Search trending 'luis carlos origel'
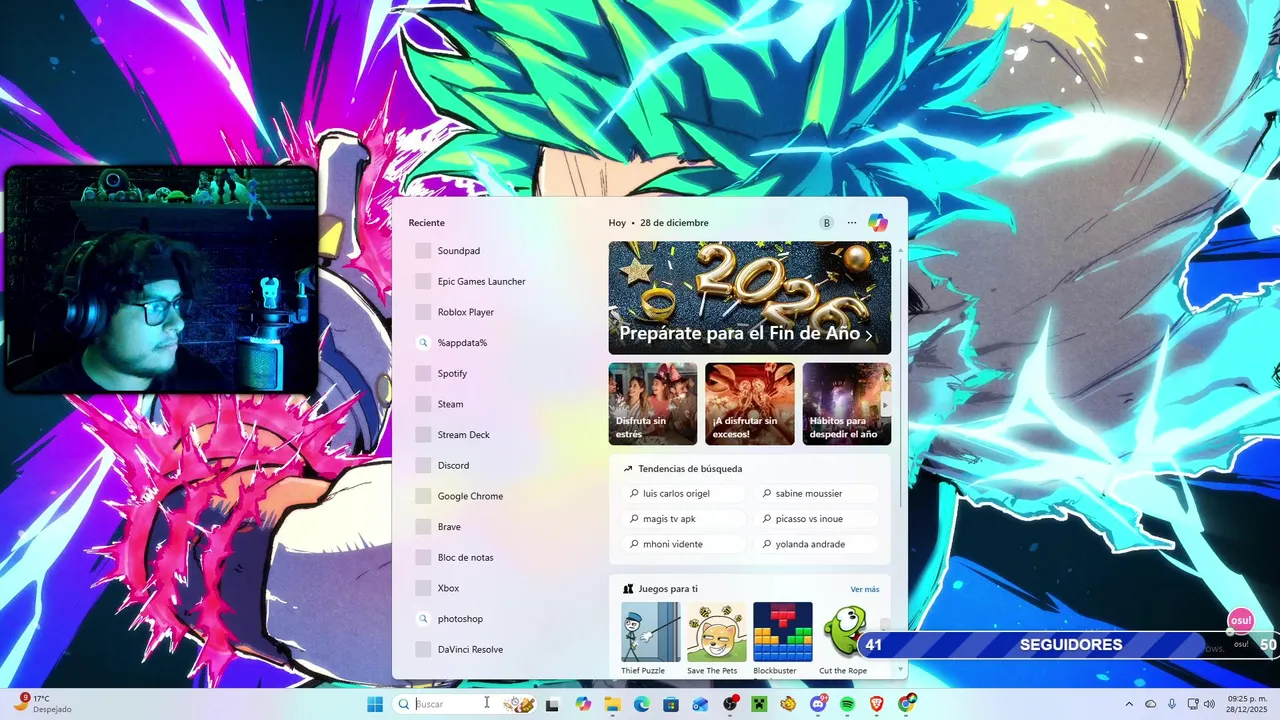The image size is (1280, 720). (x=683, y=494)
